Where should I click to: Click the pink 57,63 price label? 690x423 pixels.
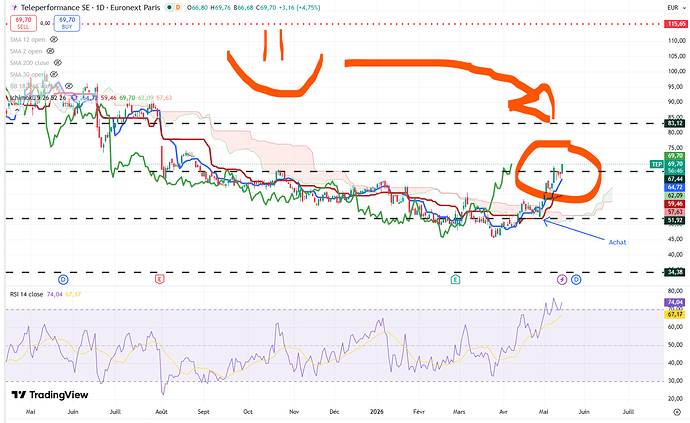pos(675,212)
